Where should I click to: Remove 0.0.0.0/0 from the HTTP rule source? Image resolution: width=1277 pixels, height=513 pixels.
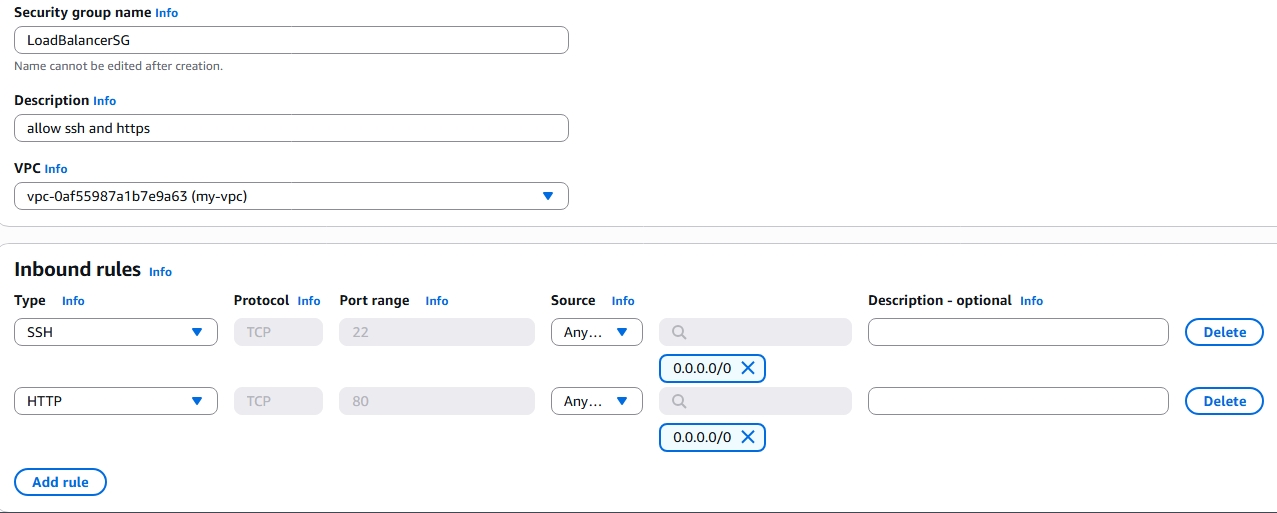point(747,437)
